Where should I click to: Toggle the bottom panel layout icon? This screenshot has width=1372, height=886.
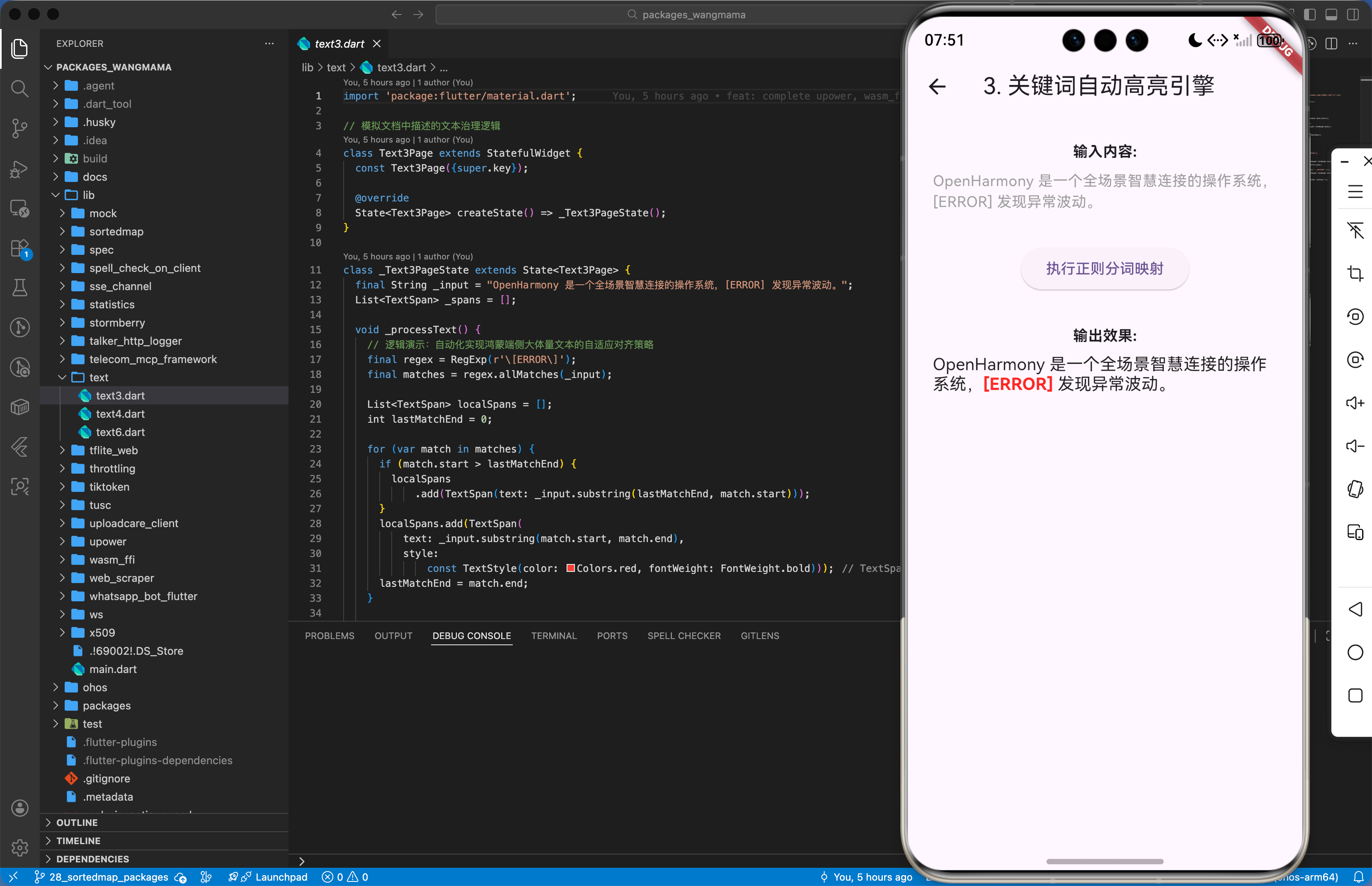(x=1331, y=15)
